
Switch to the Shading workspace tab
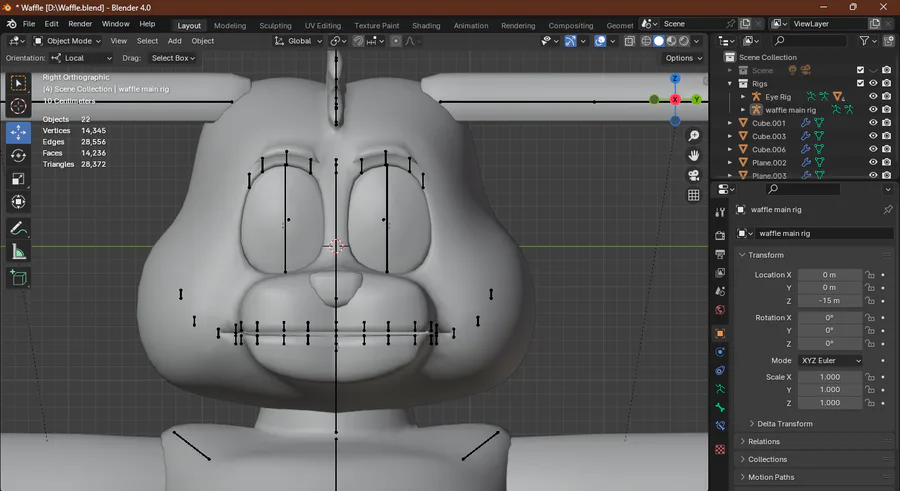[426, 25]
